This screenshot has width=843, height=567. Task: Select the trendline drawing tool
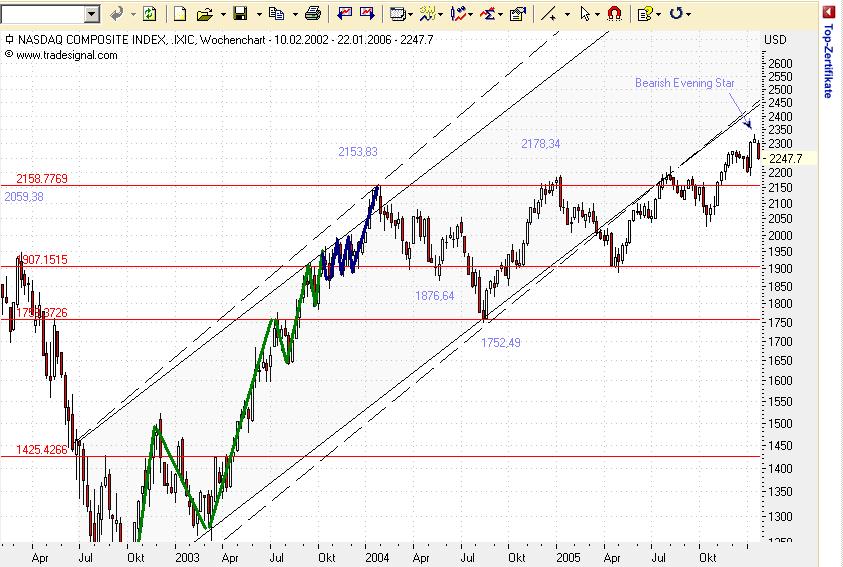[x=549, y=14]
